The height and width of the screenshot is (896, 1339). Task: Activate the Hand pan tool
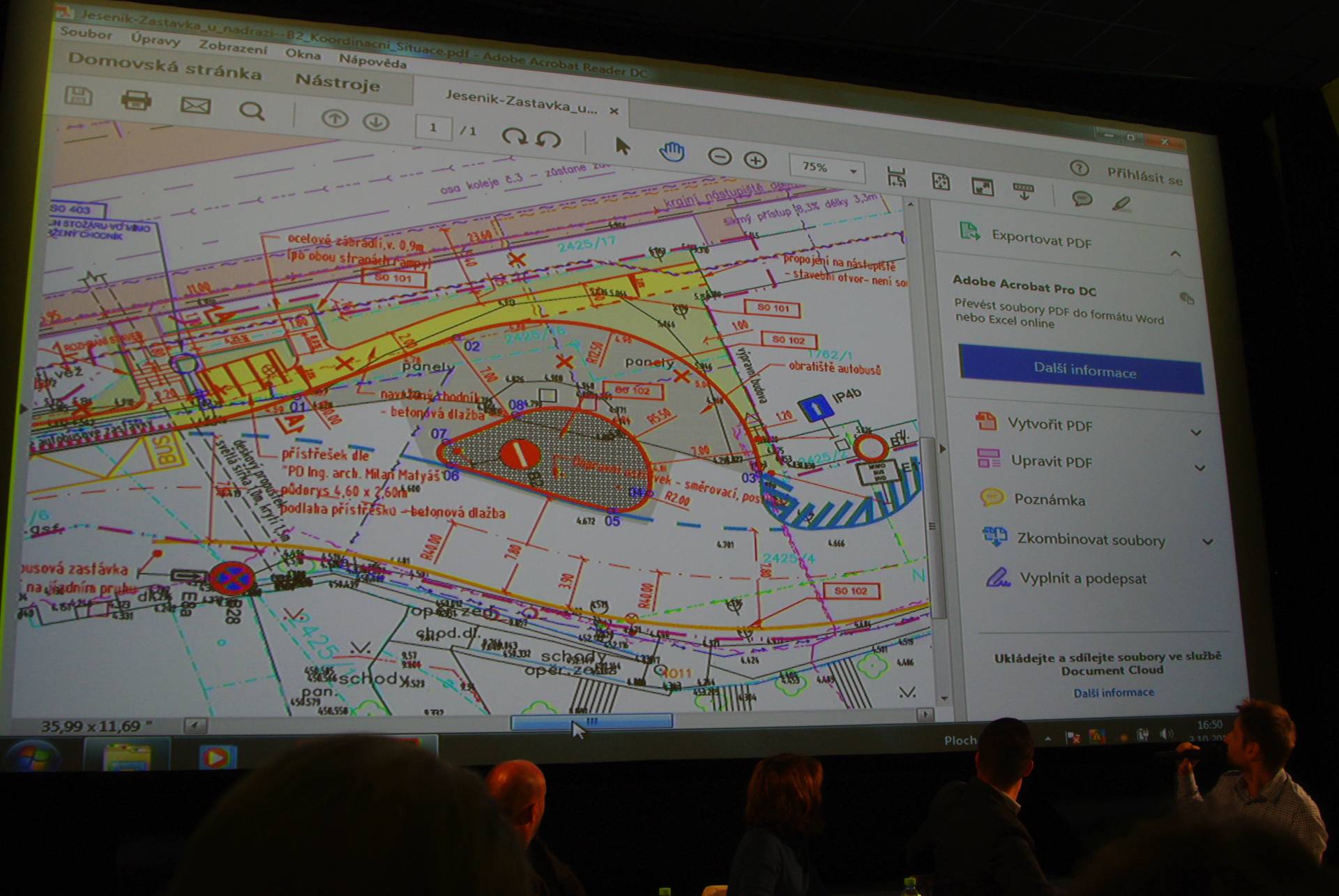pos(672,151)
